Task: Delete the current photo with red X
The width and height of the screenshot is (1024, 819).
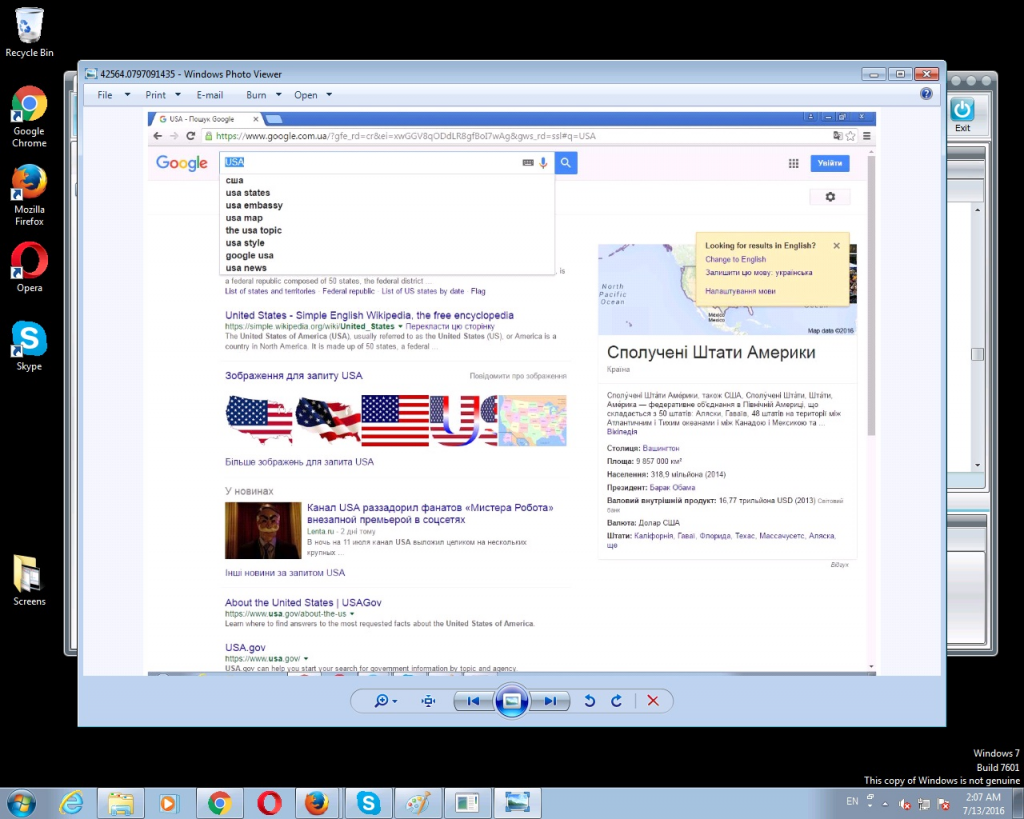Action: click(653, 701)
